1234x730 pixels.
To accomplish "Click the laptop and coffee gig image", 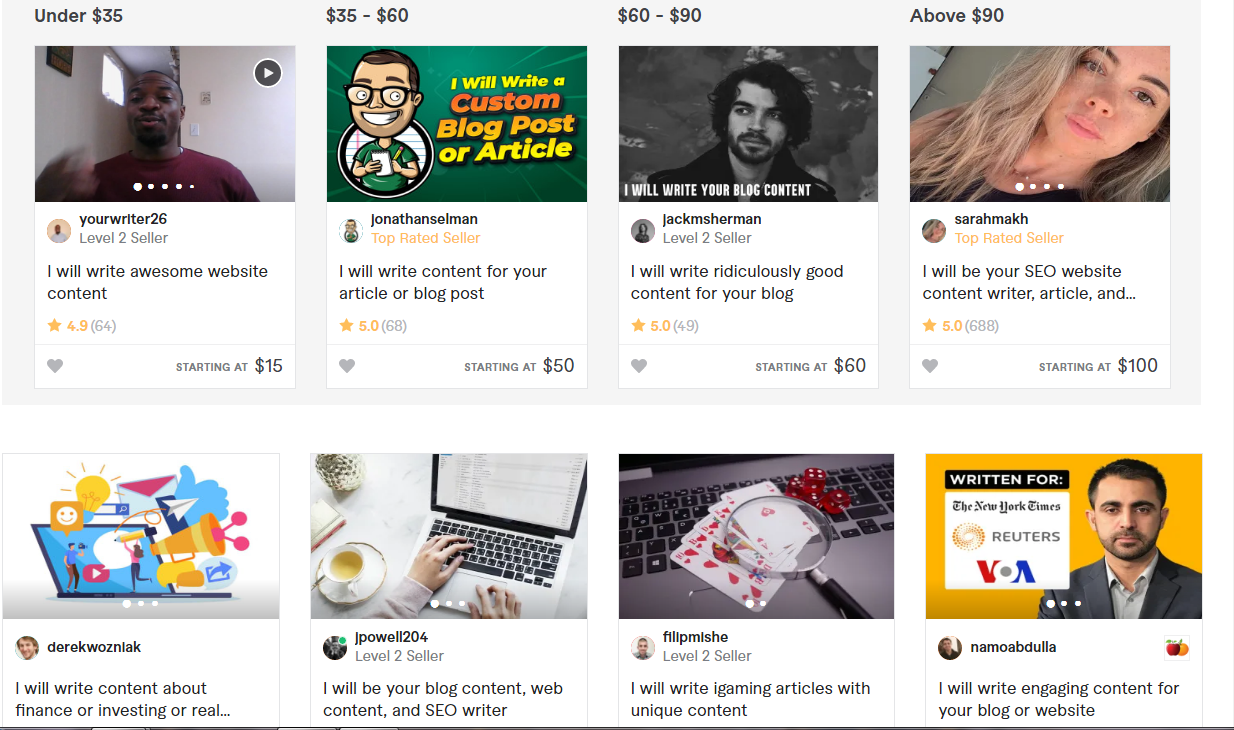I will [448, 536].
